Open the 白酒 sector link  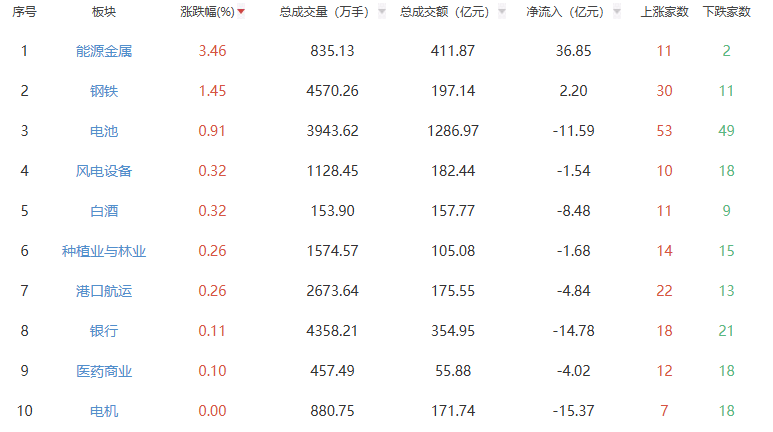(x=103, y=211)
